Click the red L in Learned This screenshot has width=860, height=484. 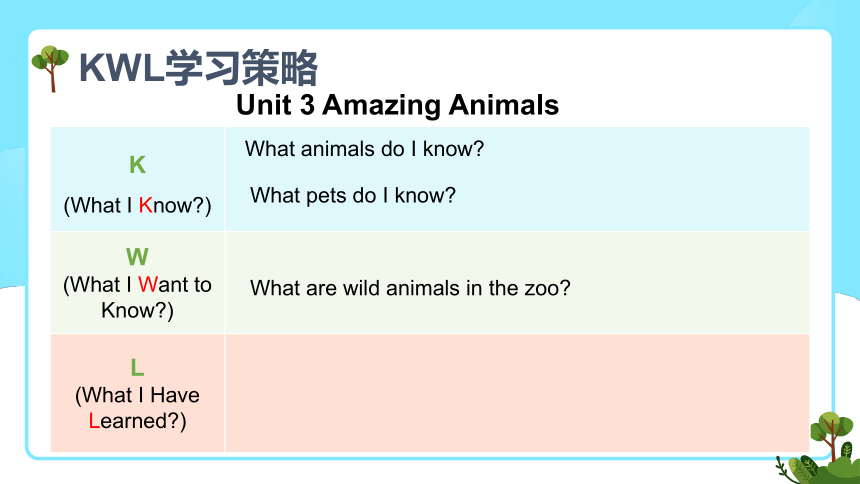94,421
